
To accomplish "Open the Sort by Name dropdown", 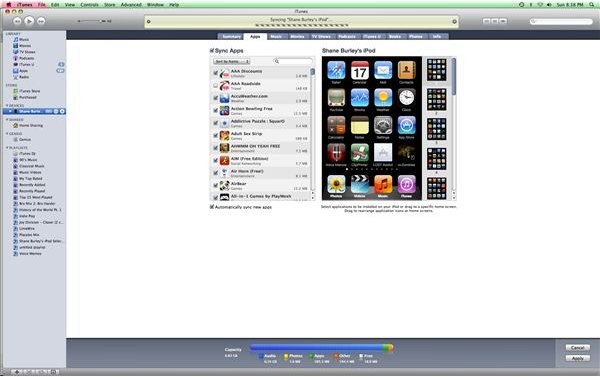I will click(232, 61).
